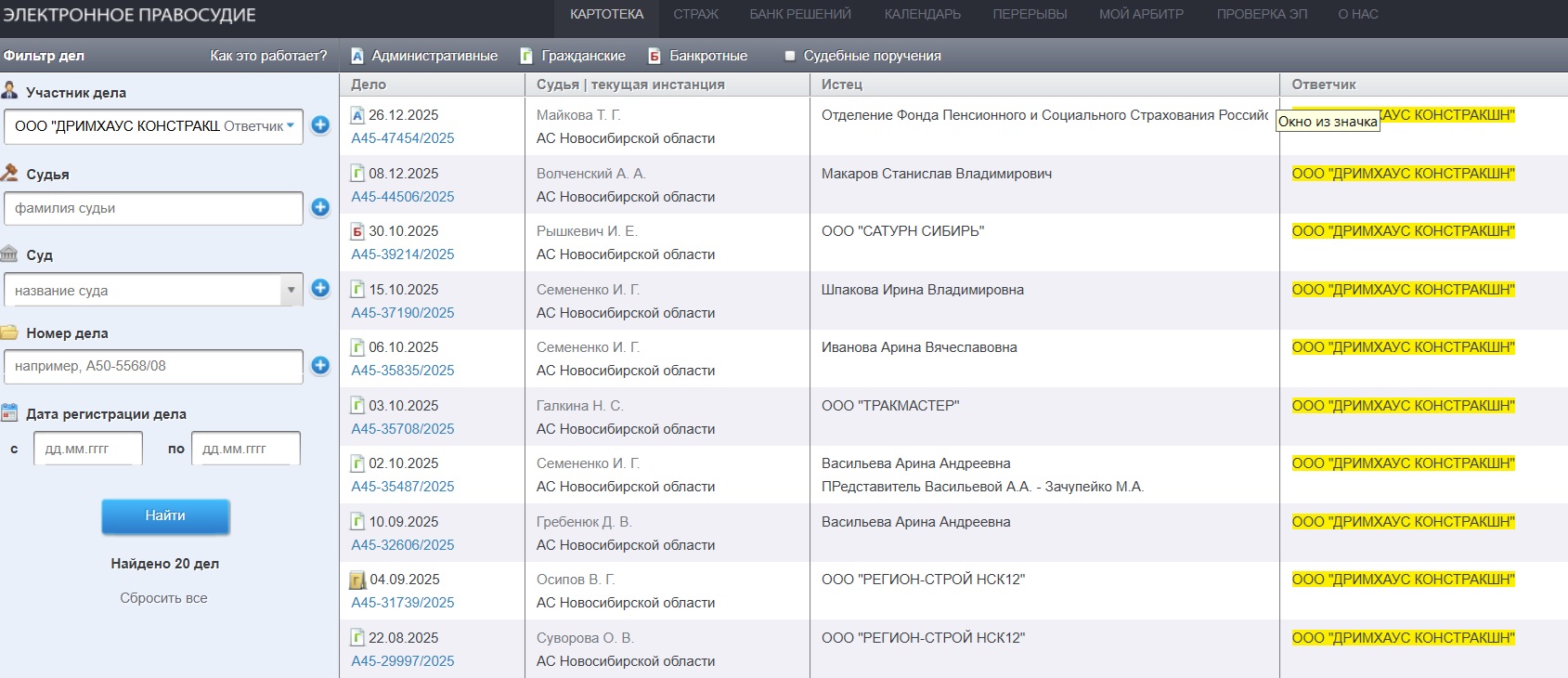Click the case icon next to 04.09.2025

click(x=357, y=580)
